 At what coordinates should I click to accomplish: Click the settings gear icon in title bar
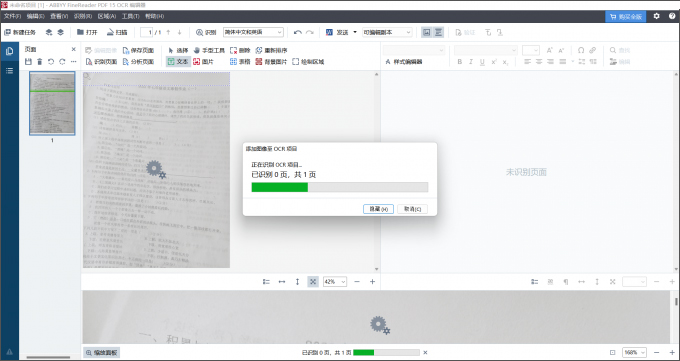pos(657,16)
